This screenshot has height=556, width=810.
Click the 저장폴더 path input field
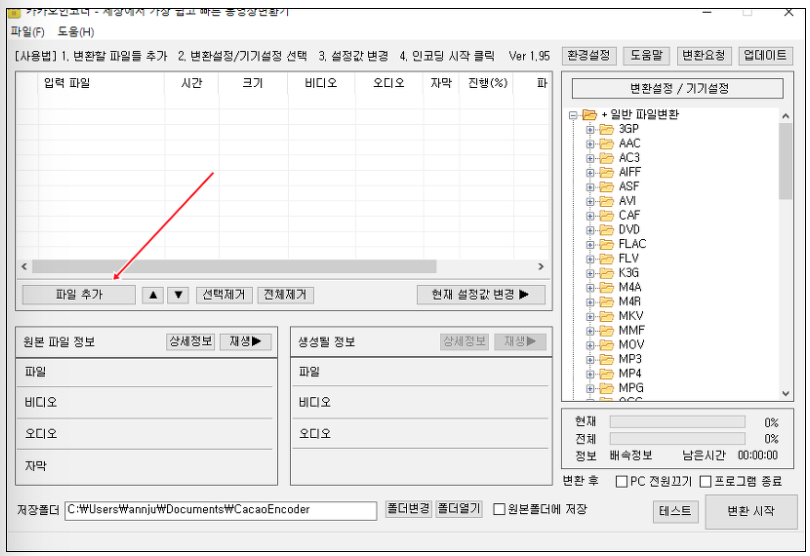(221, 510)
